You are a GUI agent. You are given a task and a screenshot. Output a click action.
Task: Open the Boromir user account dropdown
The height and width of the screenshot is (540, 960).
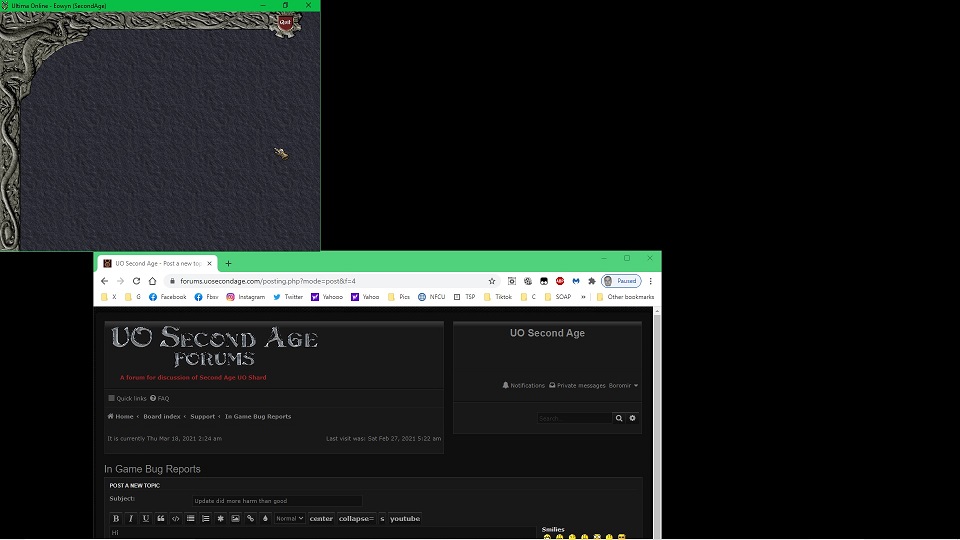tap(622, 385)
